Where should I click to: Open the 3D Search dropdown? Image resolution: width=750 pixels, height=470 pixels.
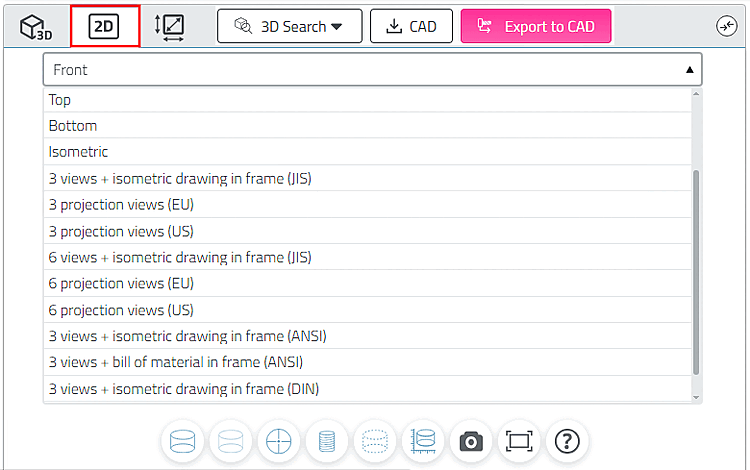pos(289,27)
